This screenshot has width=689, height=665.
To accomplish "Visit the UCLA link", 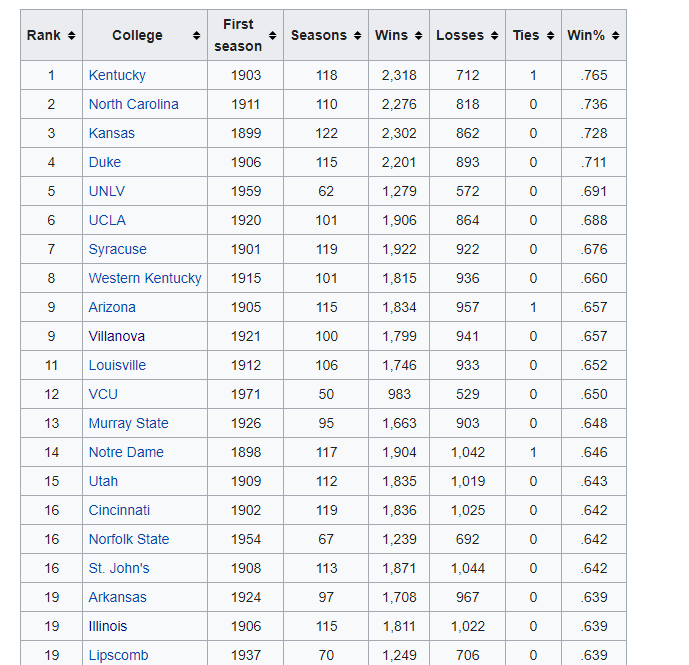I will (107, 220).
